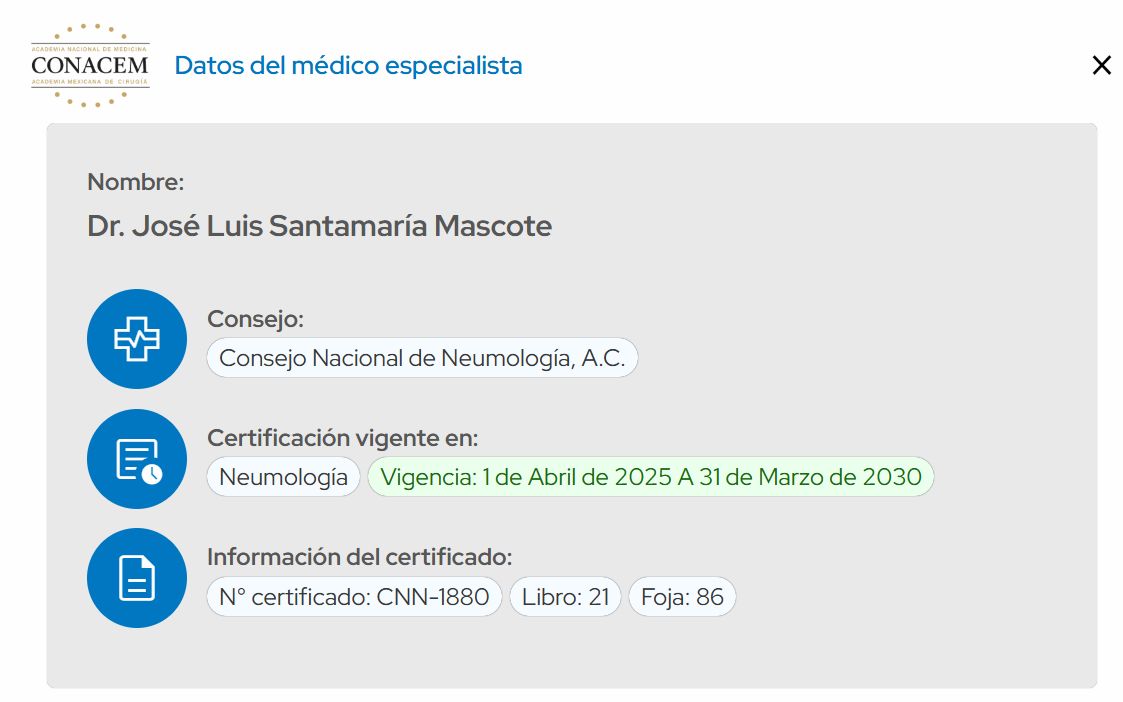
Task: Click the Academia Nacional de Medicina text
Action: click(x=90, y=48)
